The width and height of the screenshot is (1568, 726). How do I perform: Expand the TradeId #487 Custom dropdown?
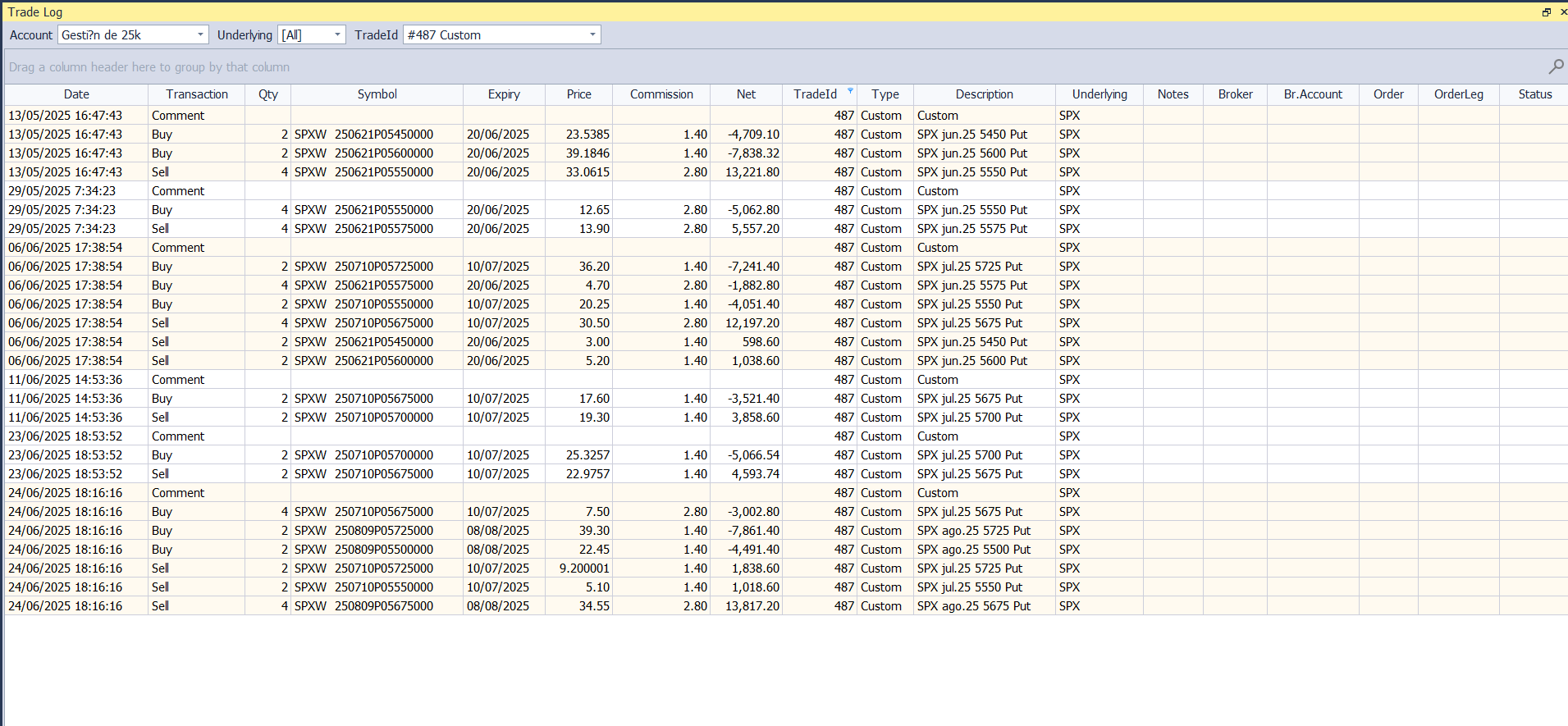[x=592, y=34]
